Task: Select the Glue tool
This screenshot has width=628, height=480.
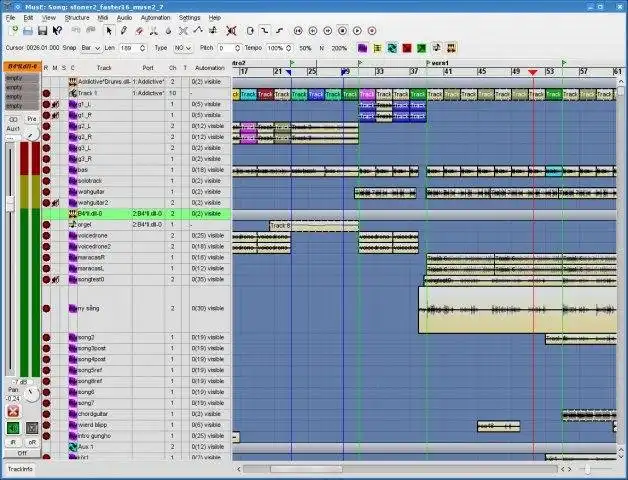Action: point(168,31)
